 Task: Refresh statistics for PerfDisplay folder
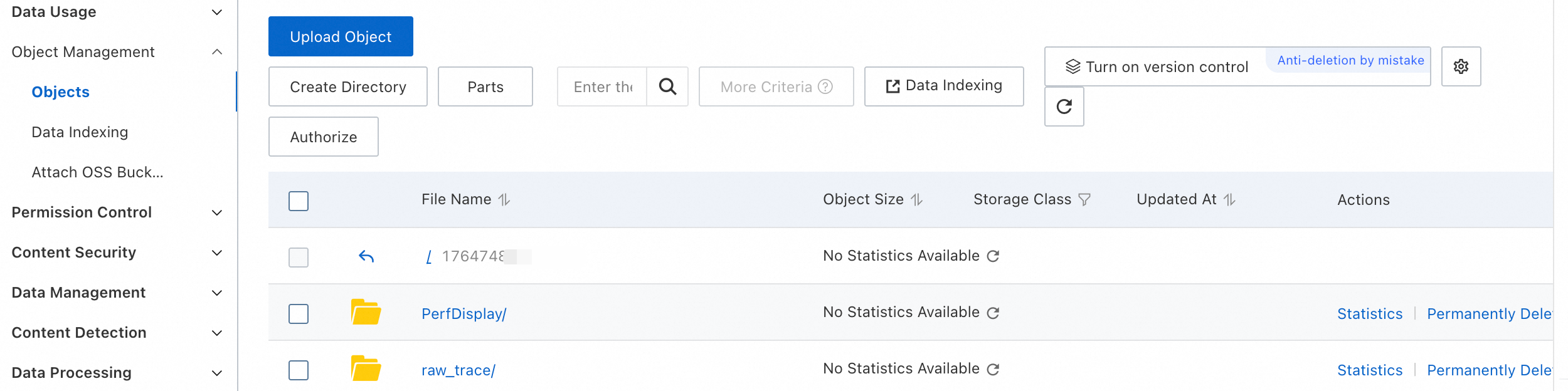[x=993, y=313]
